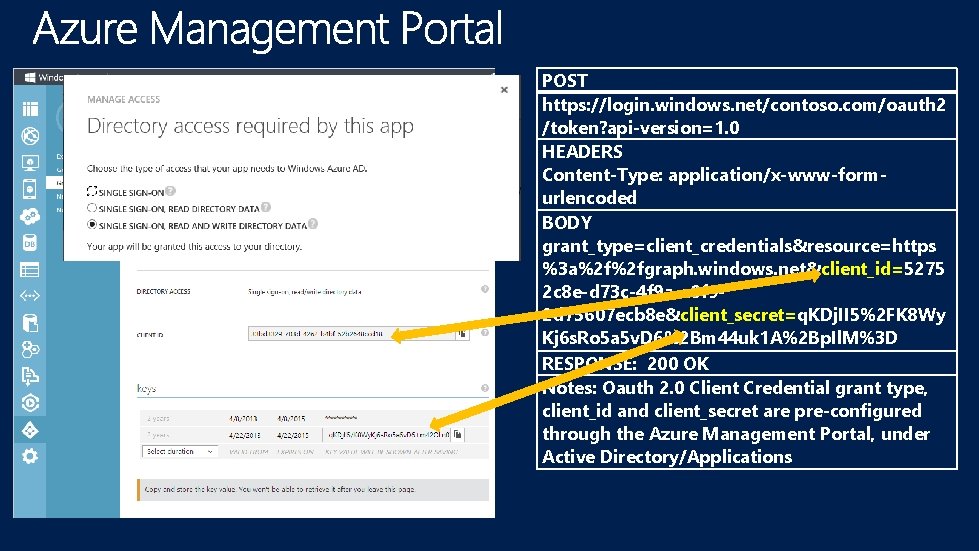Open the circular play-arrow sidebar icon
The image size is (979, 551).
[30, 403]
